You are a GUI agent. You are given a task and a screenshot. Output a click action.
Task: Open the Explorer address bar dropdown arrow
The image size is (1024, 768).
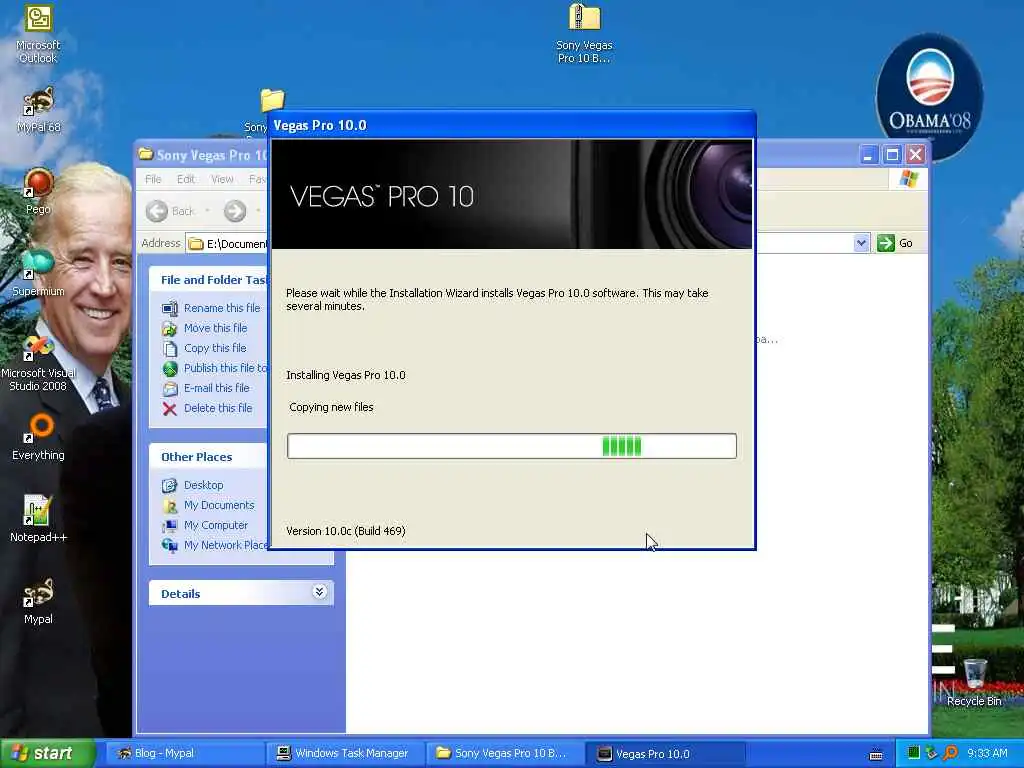[861, 243]
